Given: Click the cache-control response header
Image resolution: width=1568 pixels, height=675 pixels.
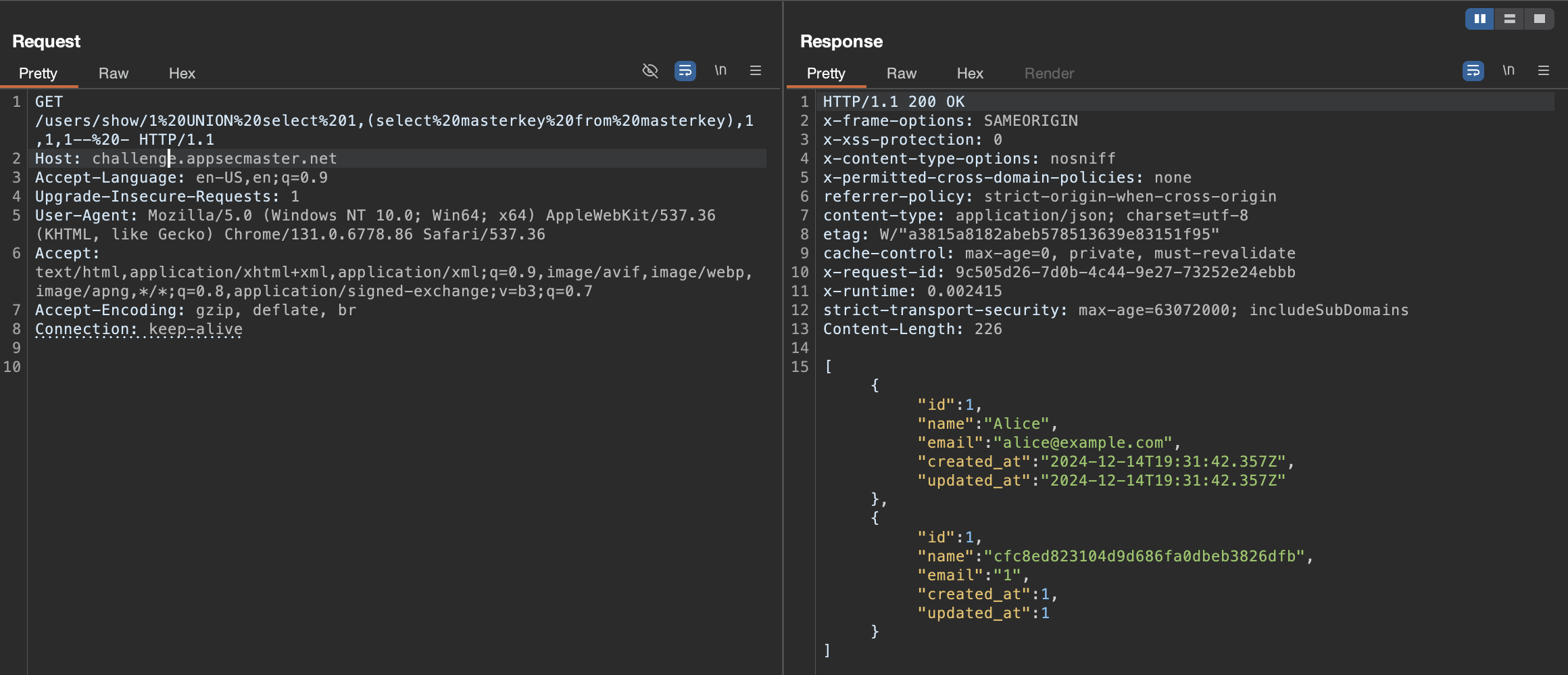Looking at the screenshot, I should pos(1059,253).
